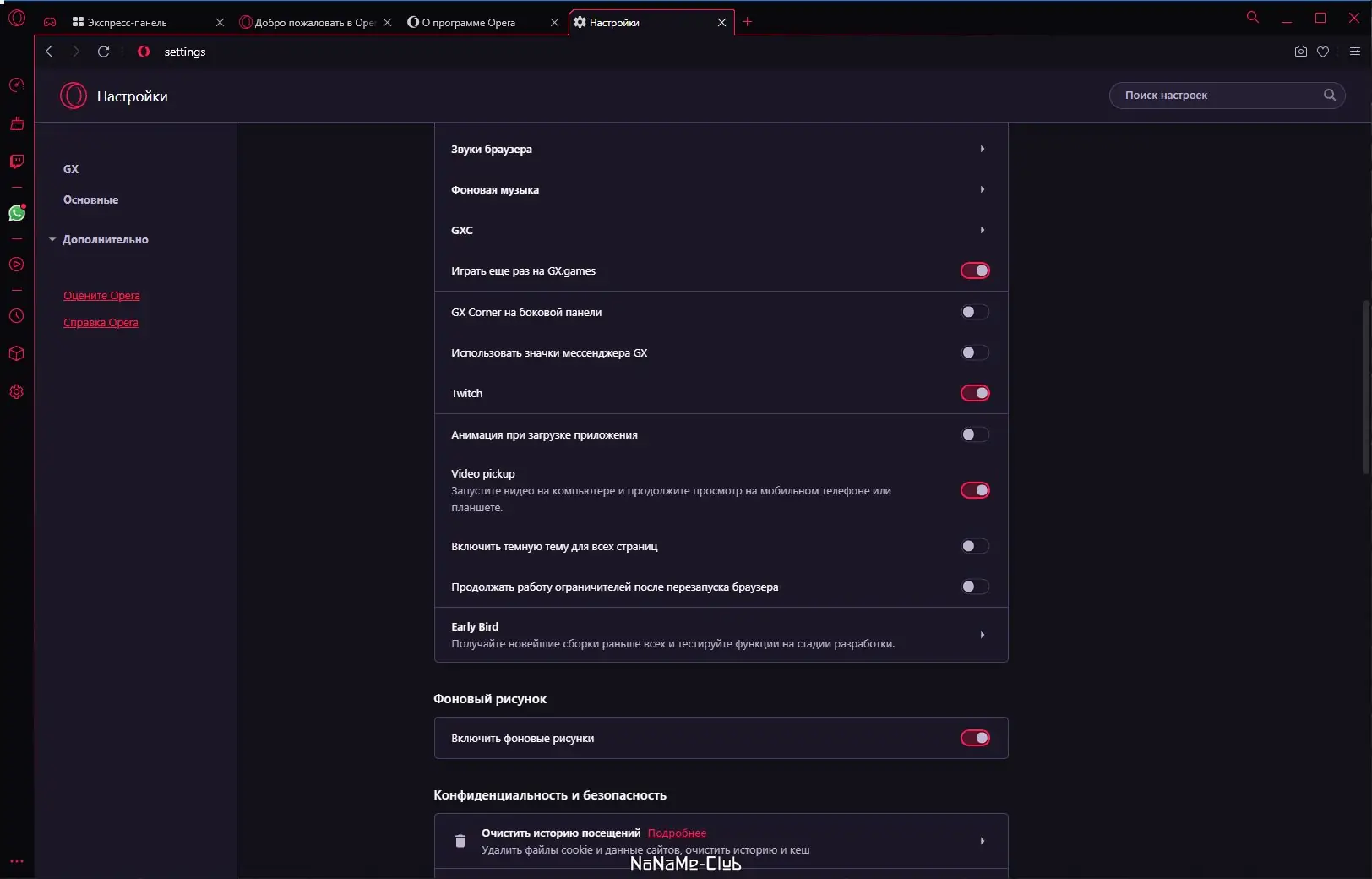Enable GX Corner на боковой панели
The width and height of the screenshot is (1372, 879).
tap(975, 312)
